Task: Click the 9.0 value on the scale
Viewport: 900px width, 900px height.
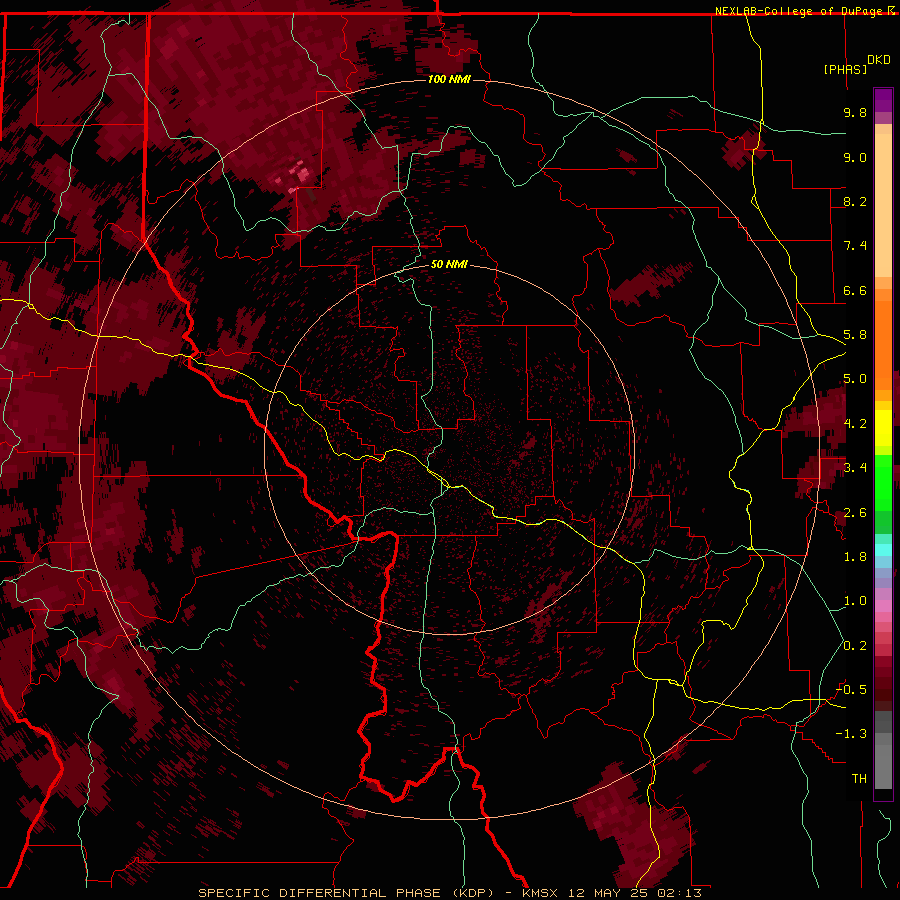Action: click(855, 157)
